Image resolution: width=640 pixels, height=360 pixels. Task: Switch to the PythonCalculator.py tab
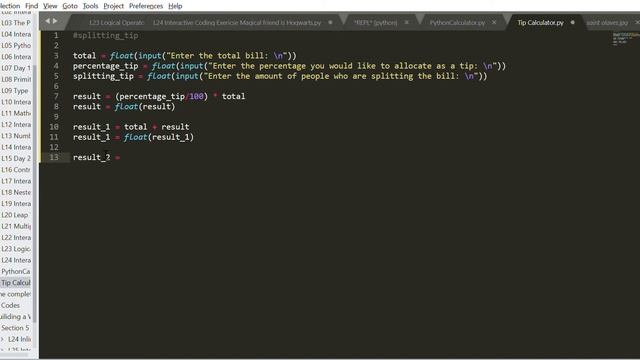(x=457, y=22)
